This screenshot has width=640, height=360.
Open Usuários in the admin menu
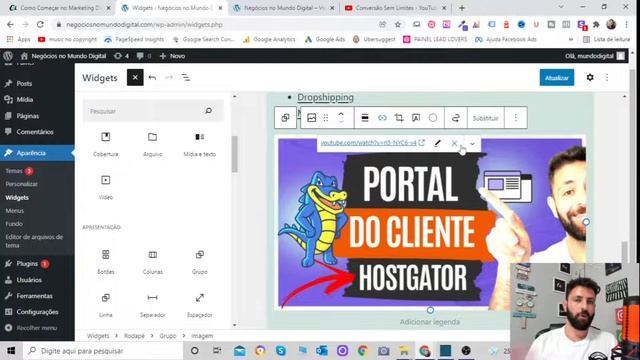(29, 280)
